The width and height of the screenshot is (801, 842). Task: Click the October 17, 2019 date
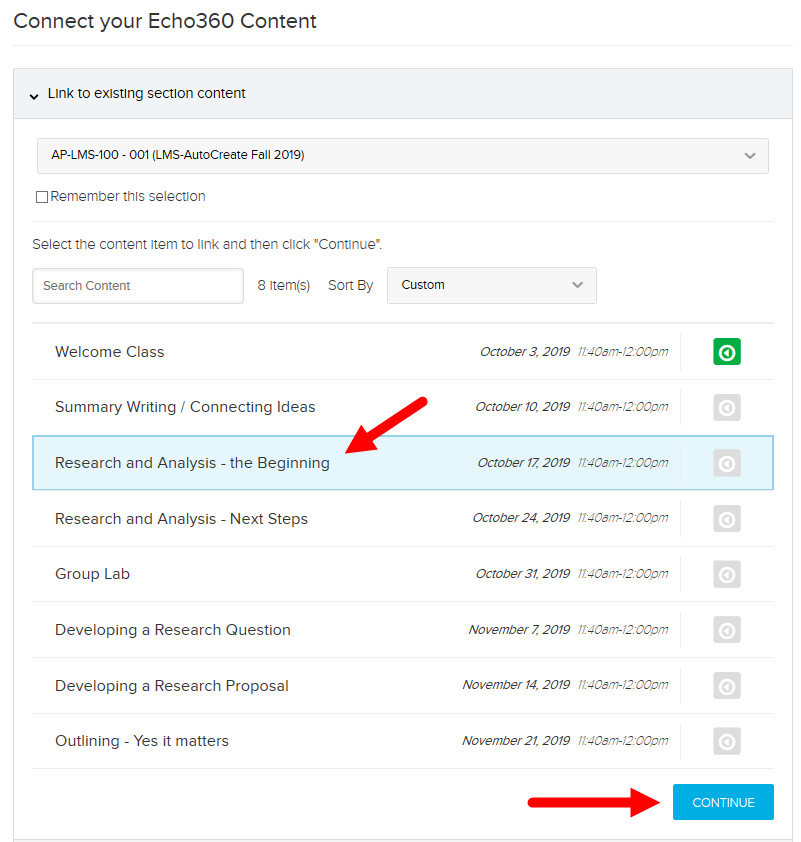pos(523,463)
